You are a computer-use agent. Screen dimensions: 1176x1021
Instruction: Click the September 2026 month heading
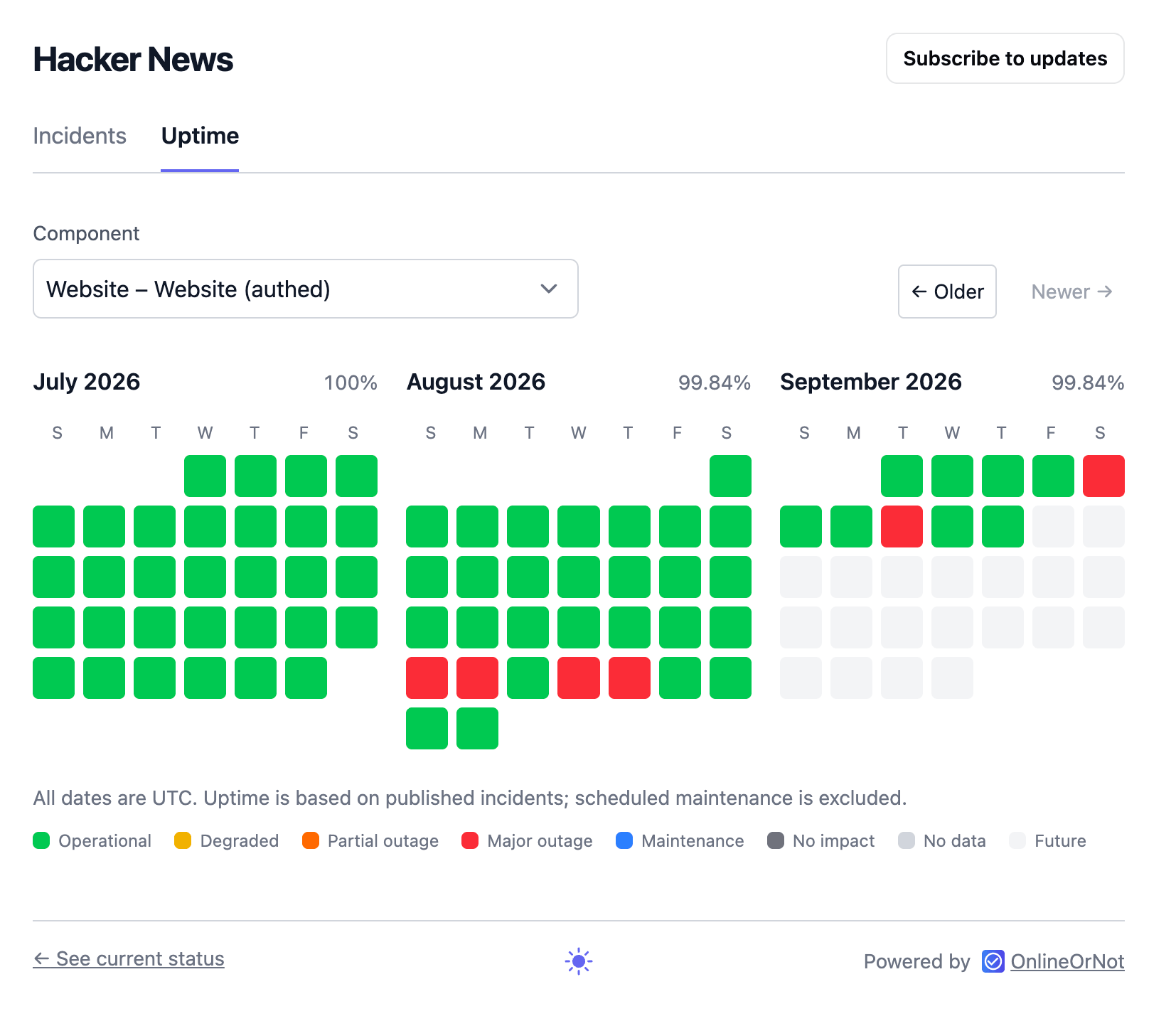[x=871, y=382]
